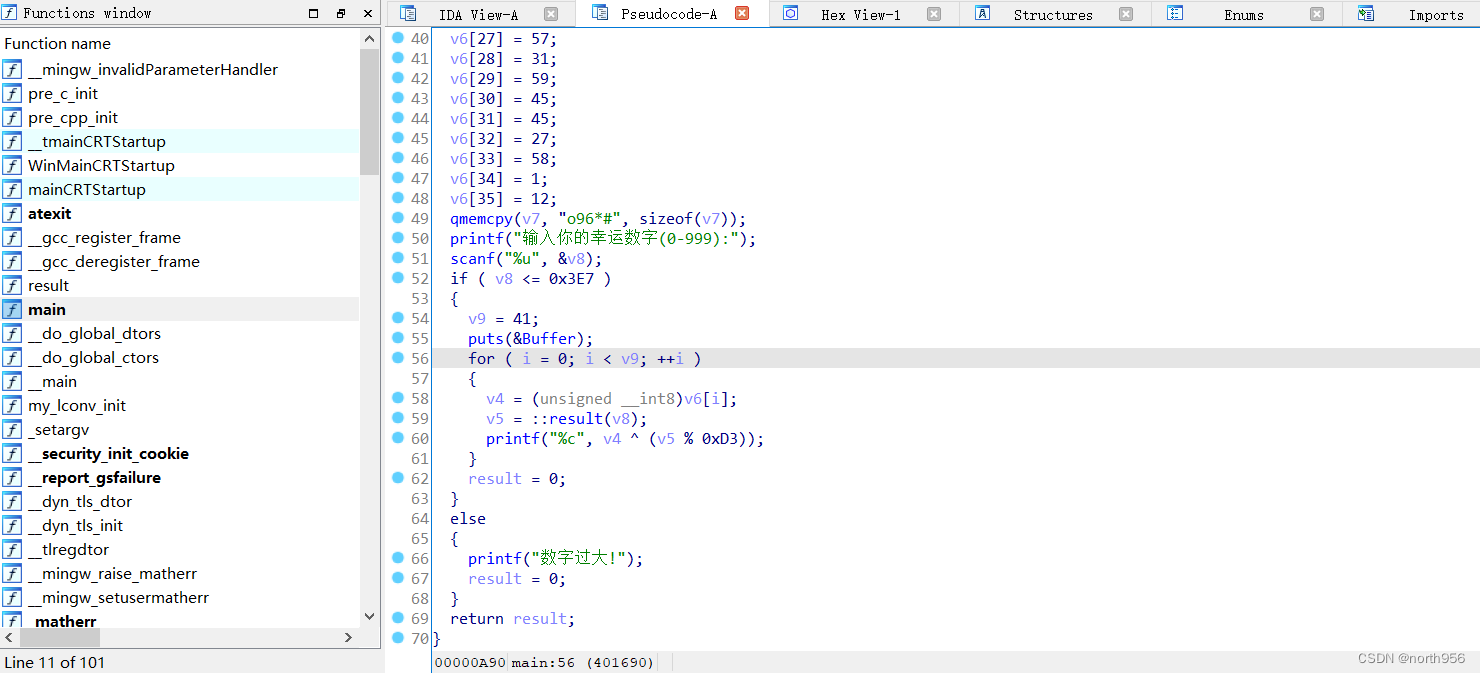Click the Hex View-1 tab icon

[x=790, y=13]
